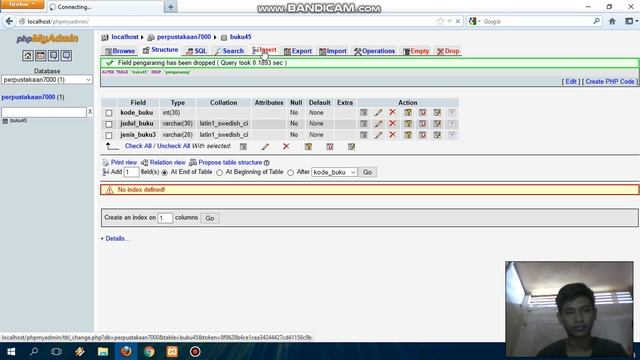
Task: Add index on kode_buku icon
Action: click(437, 112)
